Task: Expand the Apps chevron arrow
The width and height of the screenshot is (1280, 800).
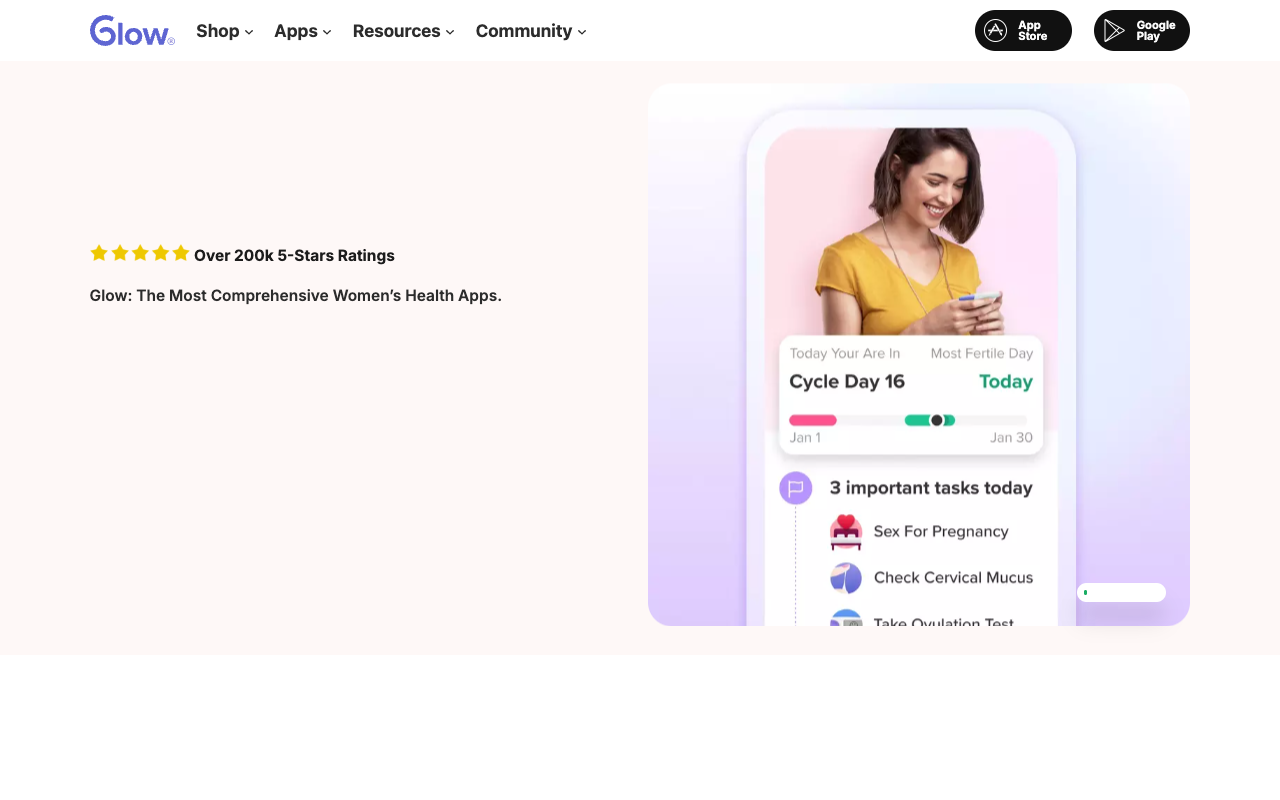Action: tap(327, 32)
